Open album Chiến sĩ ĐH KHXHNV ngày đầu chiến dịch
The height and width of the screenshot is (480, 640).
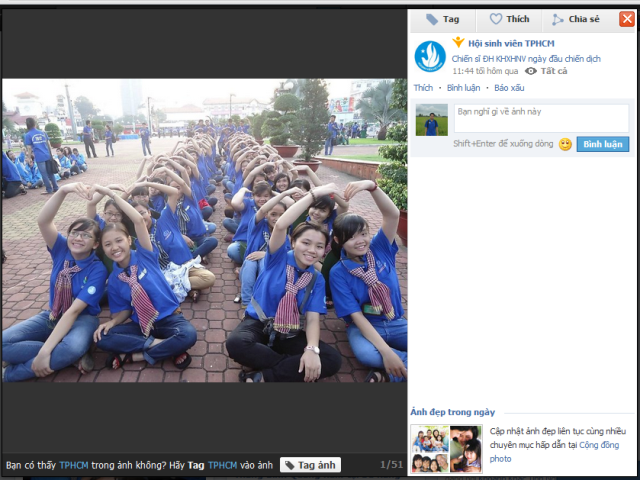point(526,59)
